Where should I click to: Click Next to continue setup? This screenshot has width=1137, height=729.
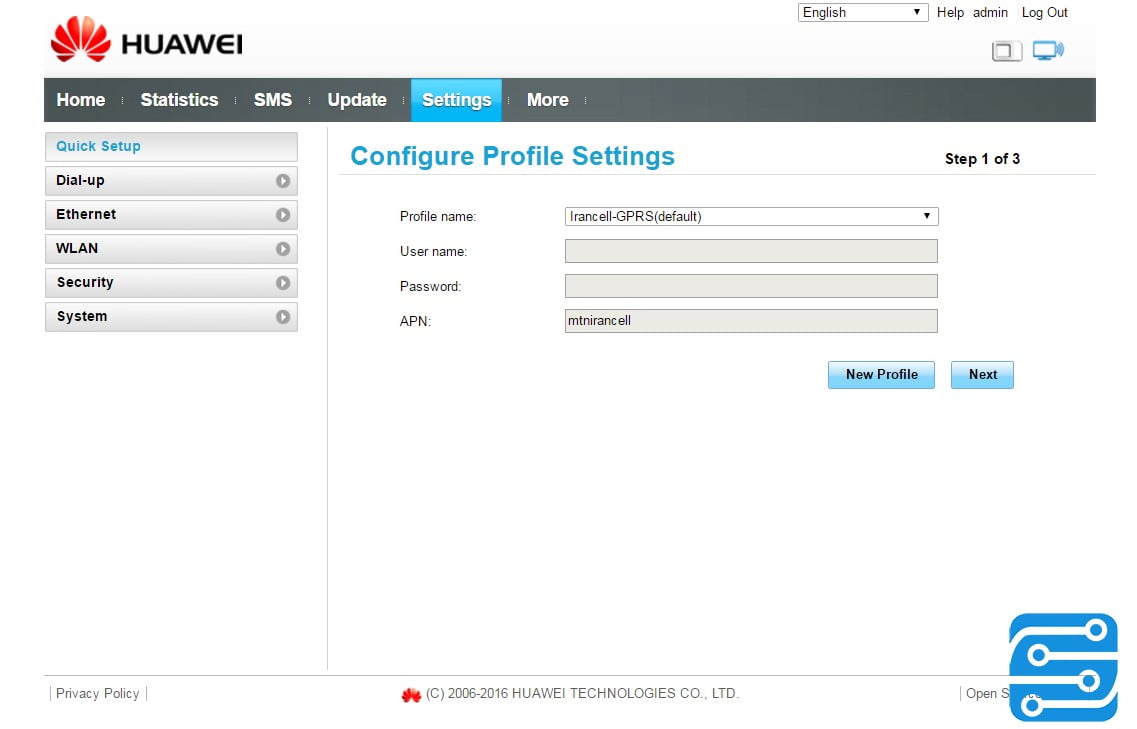(x=982, y=375)
